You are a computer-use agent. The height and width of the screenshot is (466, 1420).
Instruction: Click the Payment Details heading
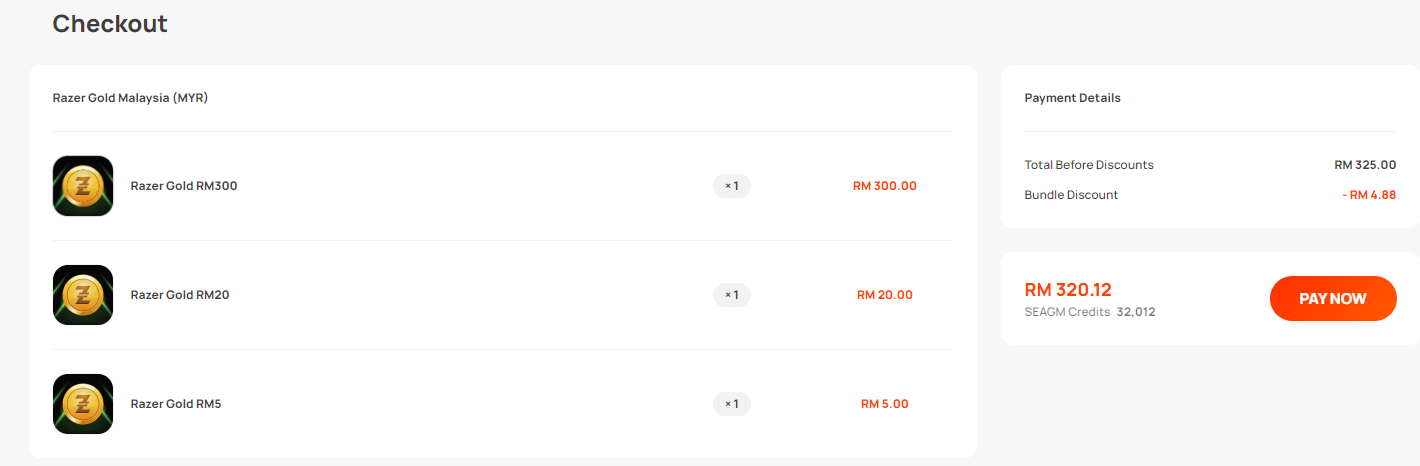[x=1073, y=98]
